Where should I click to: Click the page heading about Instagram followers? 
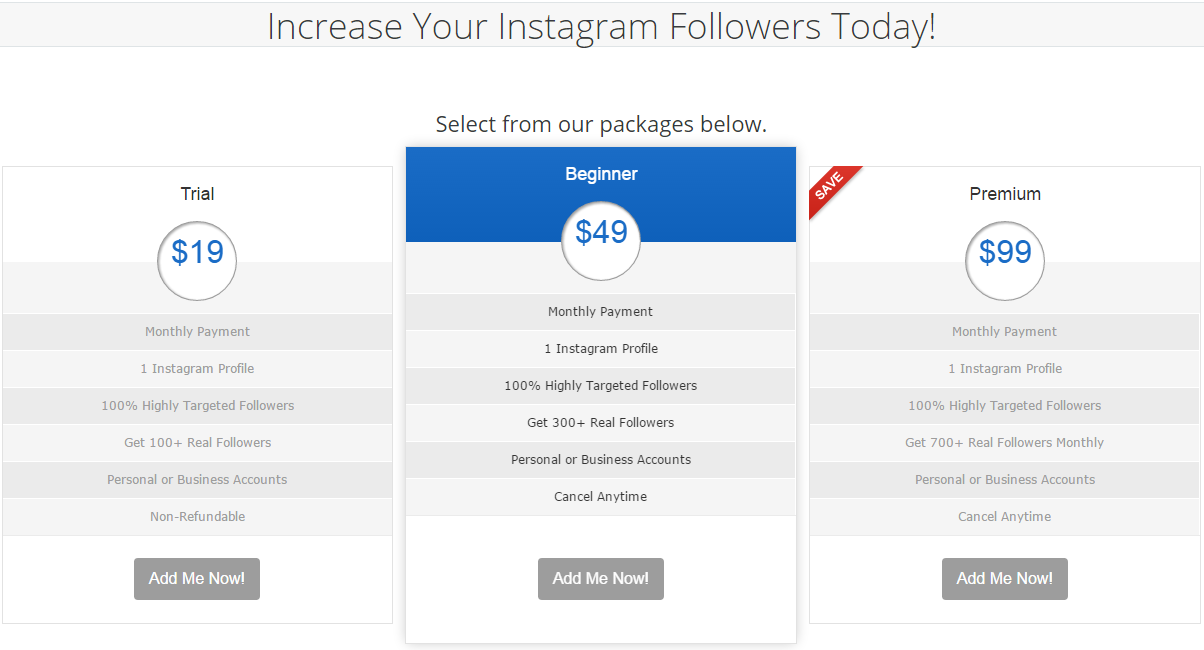pos(601,26)
